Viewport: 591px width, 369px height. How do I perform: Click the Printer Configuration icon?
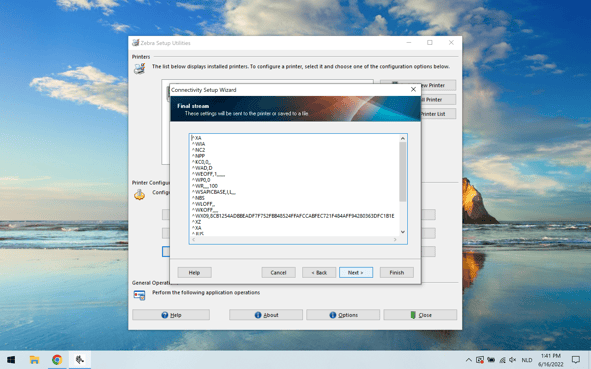139,194
